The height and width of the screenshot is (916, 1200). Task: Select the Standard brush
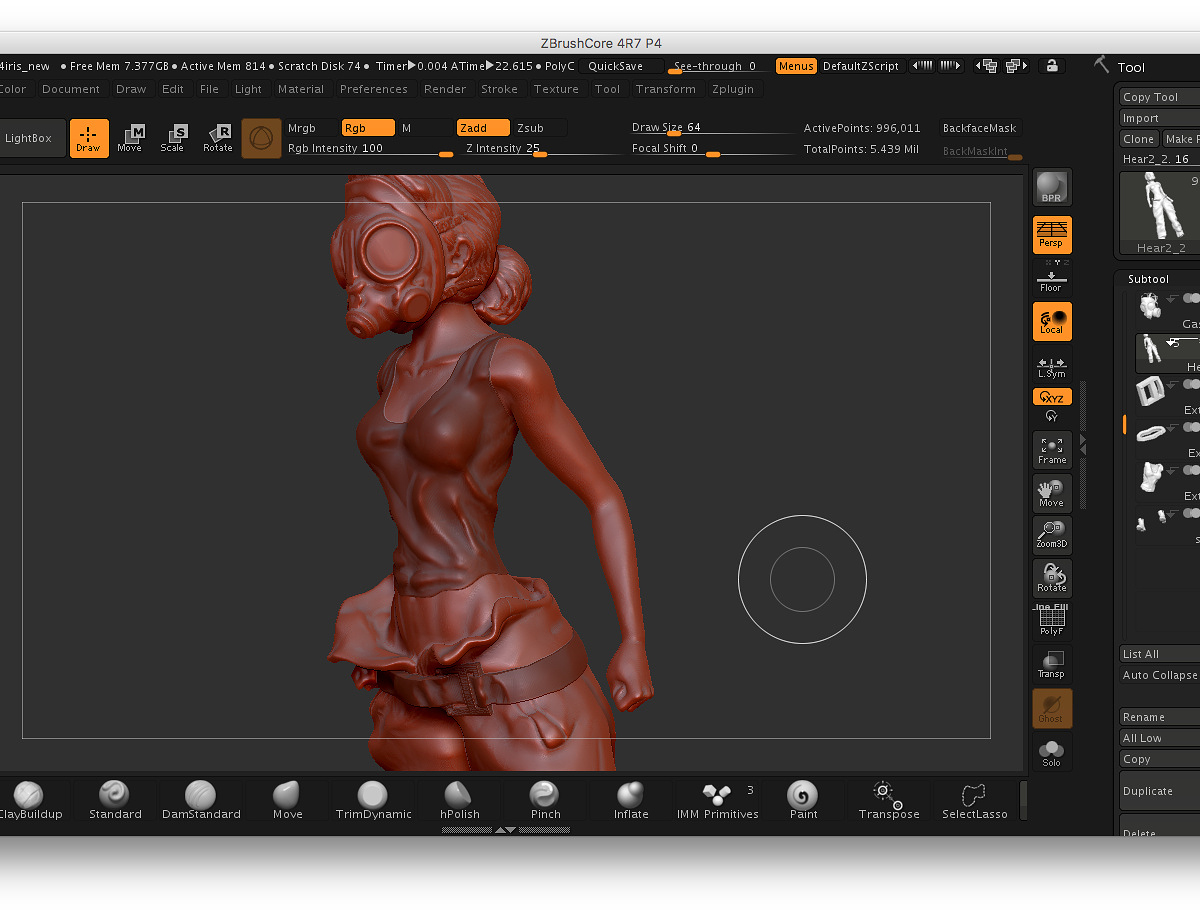coord(115,800)
